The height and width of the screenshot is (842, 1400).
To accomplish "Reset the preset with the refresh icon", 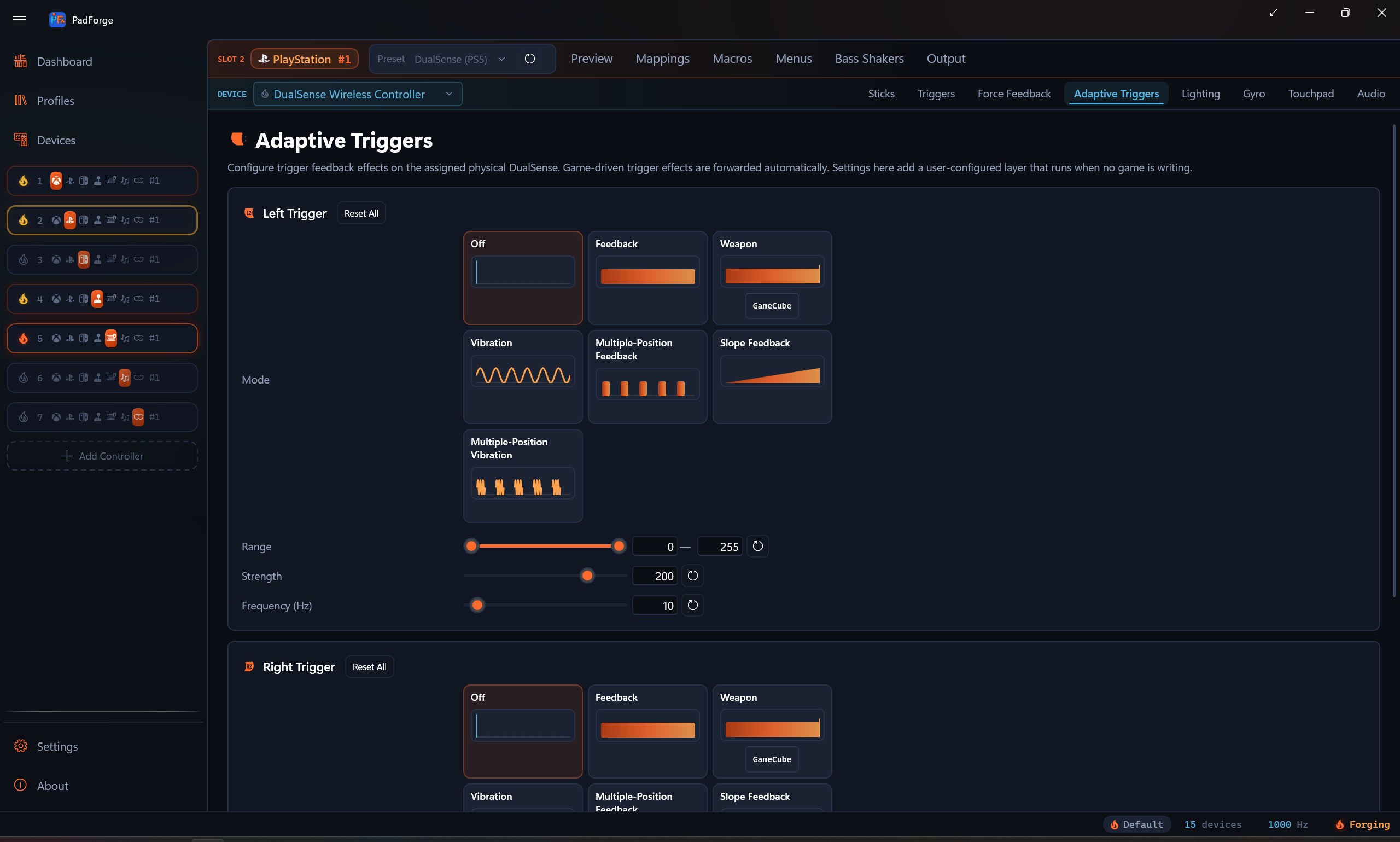I will click(x=529, y=59).
